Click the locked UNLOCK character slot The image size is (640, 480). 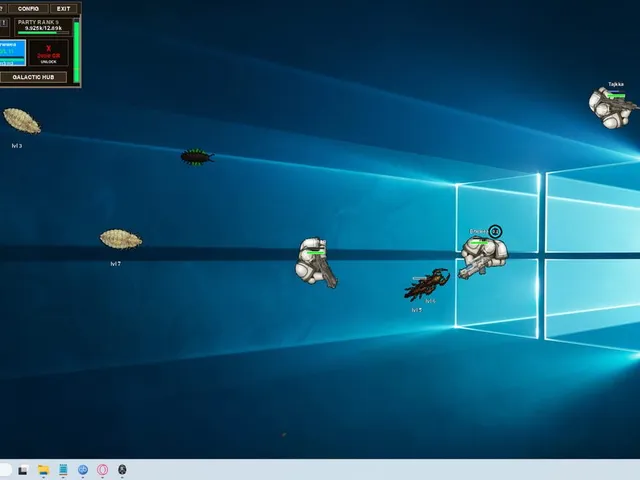pos(49,53)
